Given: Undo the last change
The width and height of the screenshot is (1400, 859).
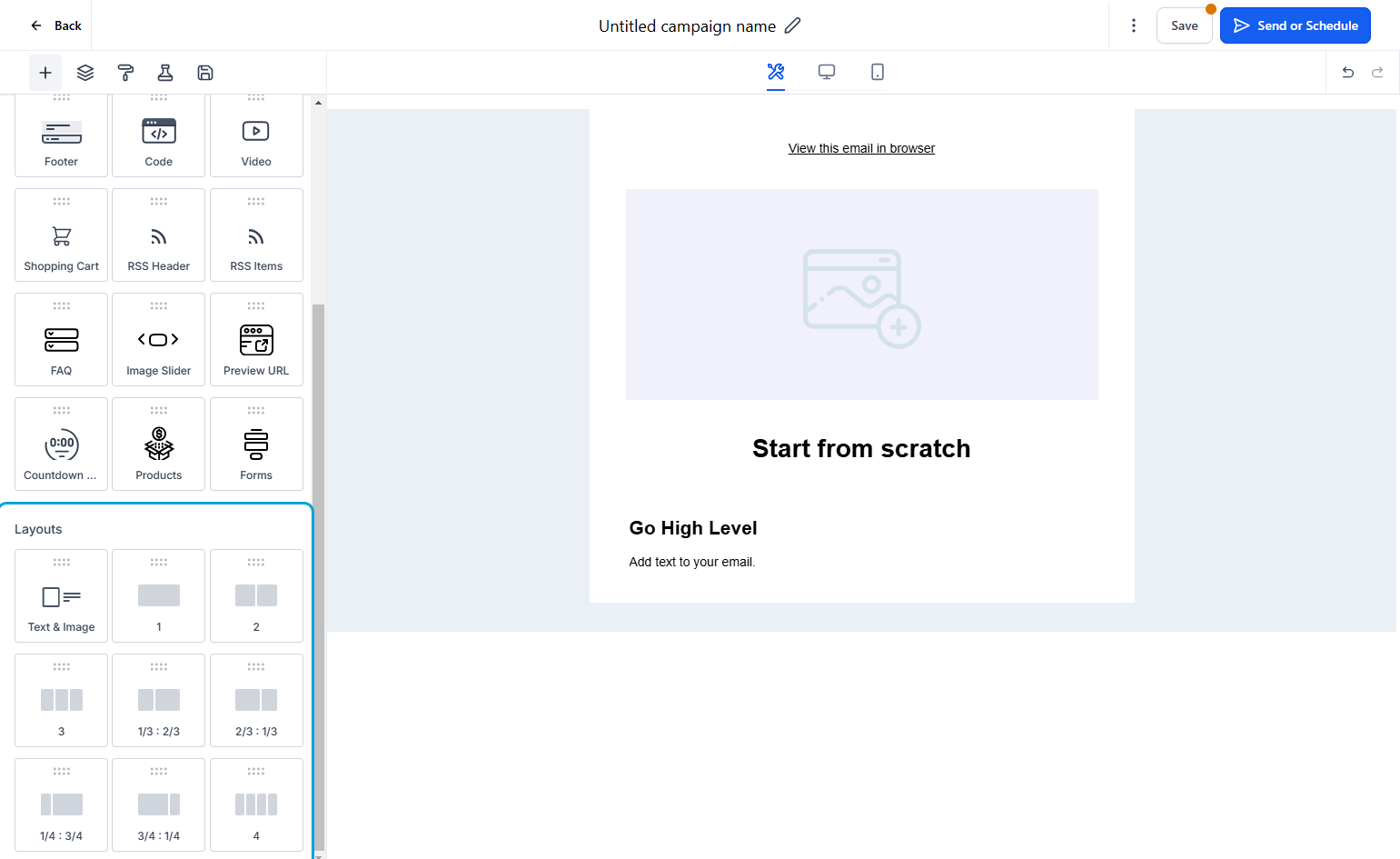Looking at the screenshot, I should tap(1348, 73).
